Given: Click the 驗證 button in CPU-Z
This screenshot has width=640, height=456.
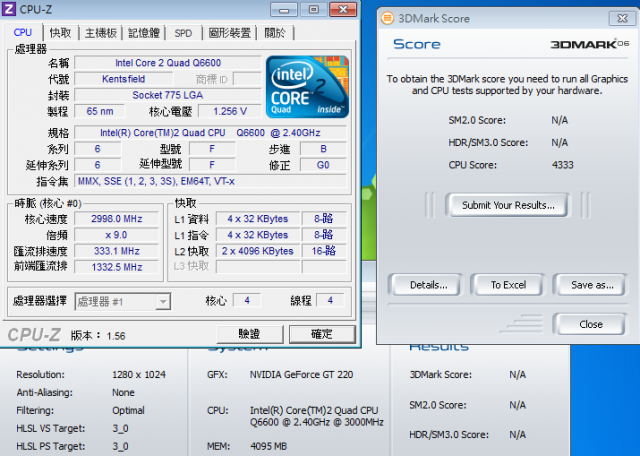Looking at the screenshot, I should click(249, 334).
